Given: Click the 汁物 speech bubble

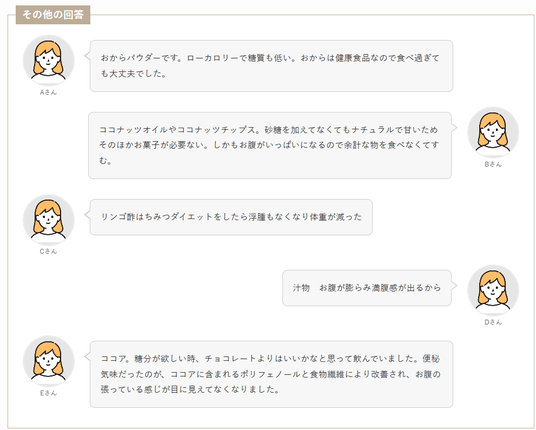Looking at the screenshot, I should tap(367, 288).
